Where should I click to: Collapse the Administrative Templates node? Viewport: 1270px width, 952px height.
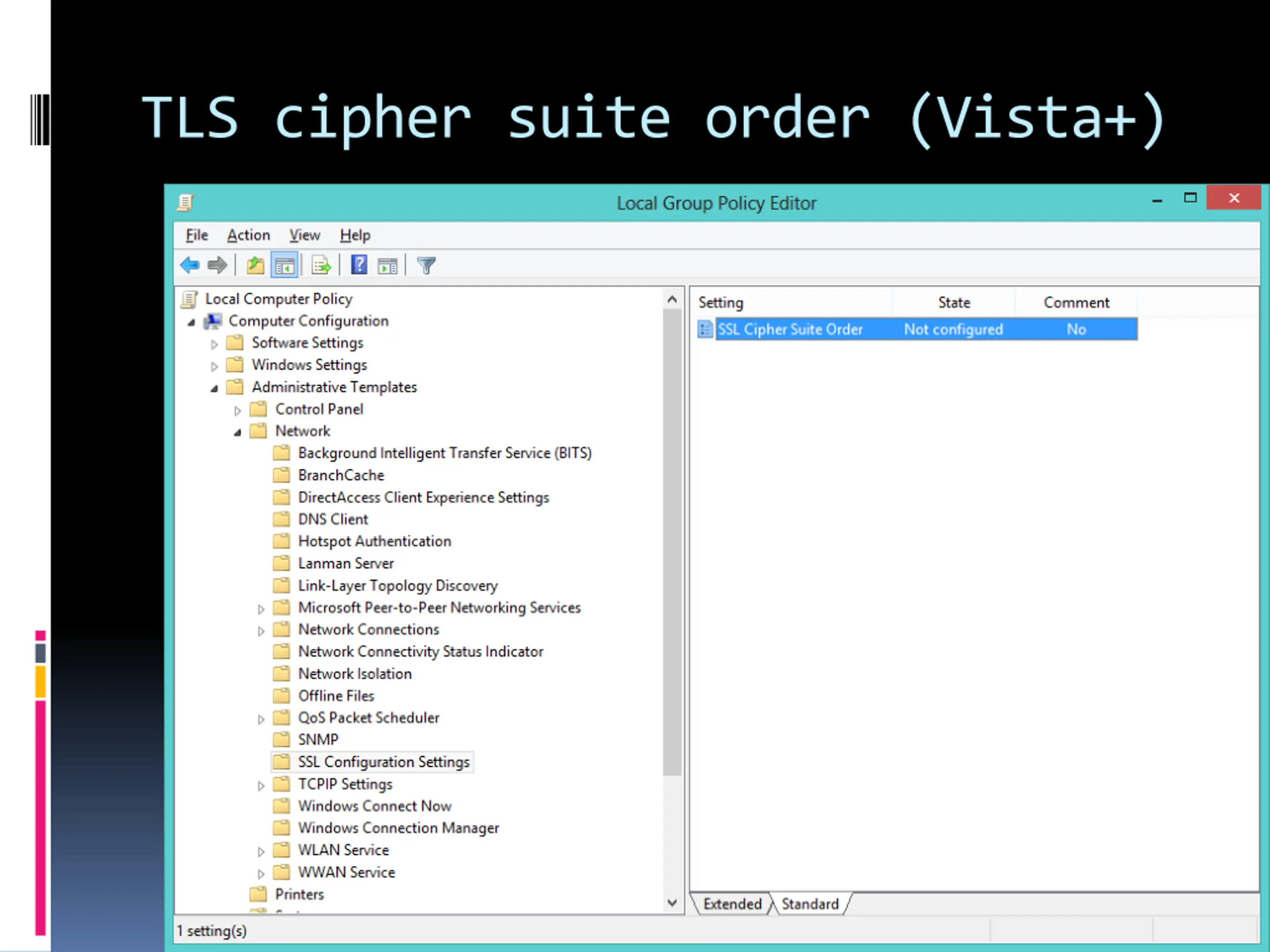point(214,389)
